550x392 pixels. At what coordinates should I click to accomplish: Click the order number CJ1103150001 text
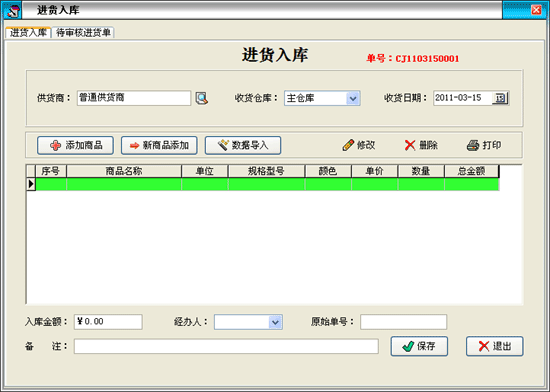coord(427,59)
